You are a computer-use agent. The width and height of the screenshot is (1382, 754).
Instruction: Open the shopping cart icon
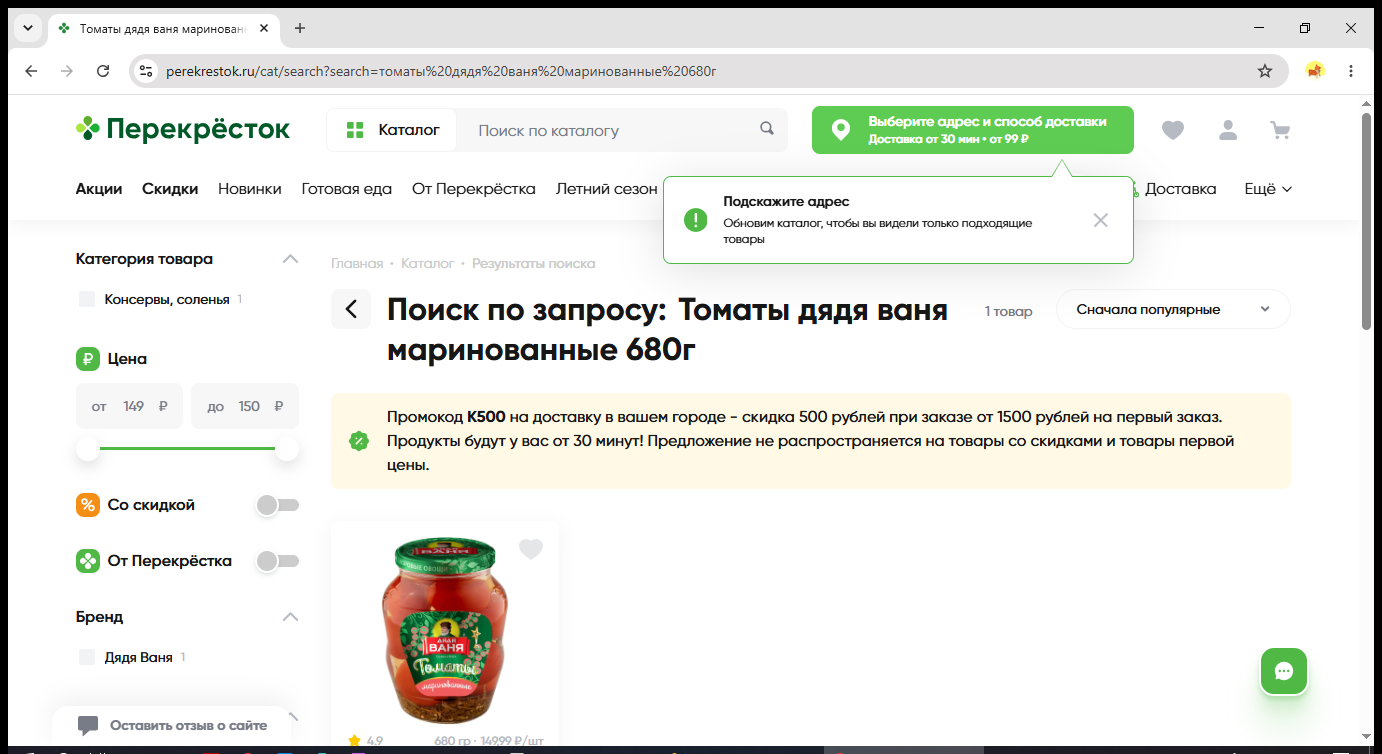[1280, 130]
